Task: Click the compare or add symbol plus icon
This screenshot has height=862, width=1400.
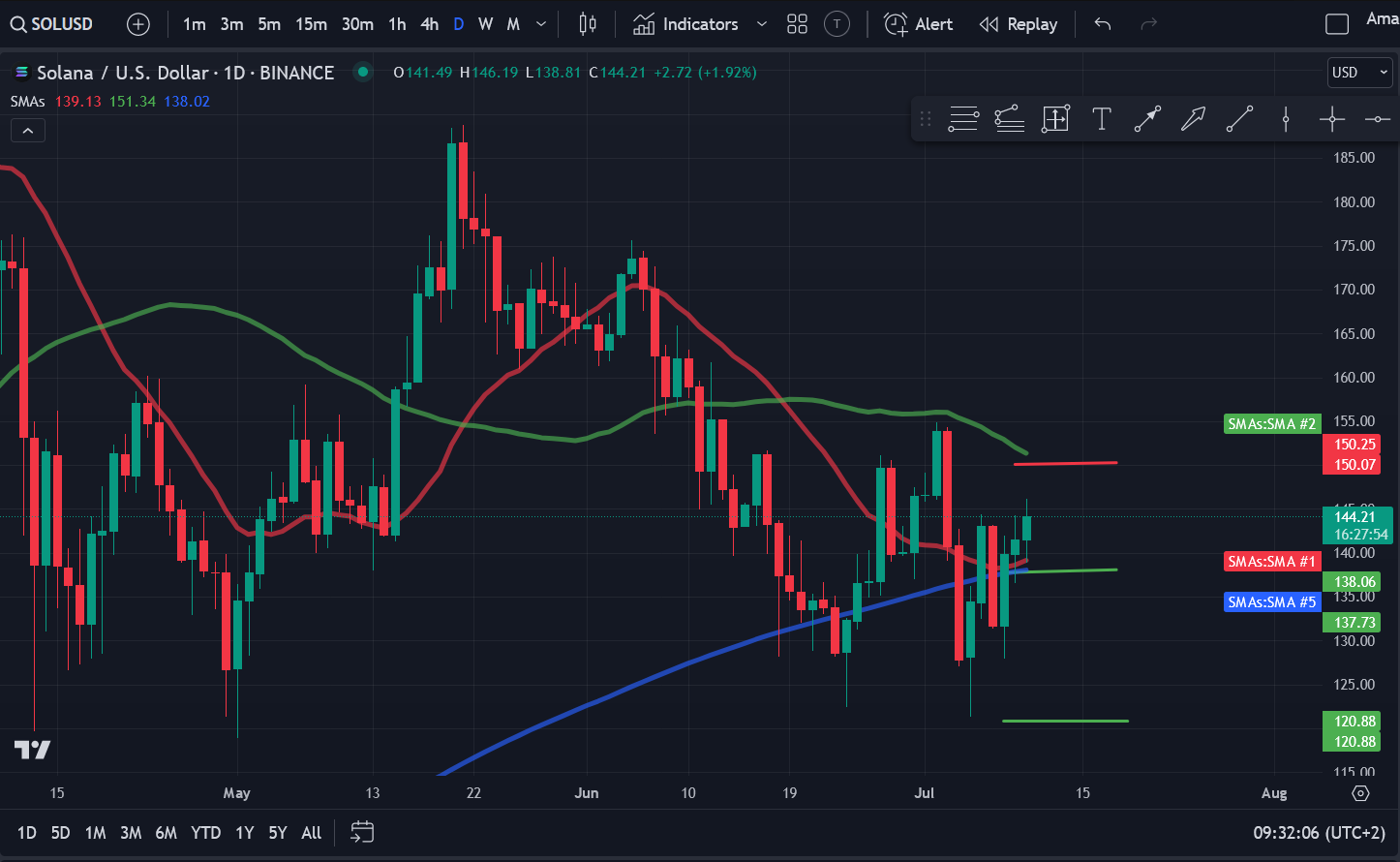Action: click(x=138, y=24)
